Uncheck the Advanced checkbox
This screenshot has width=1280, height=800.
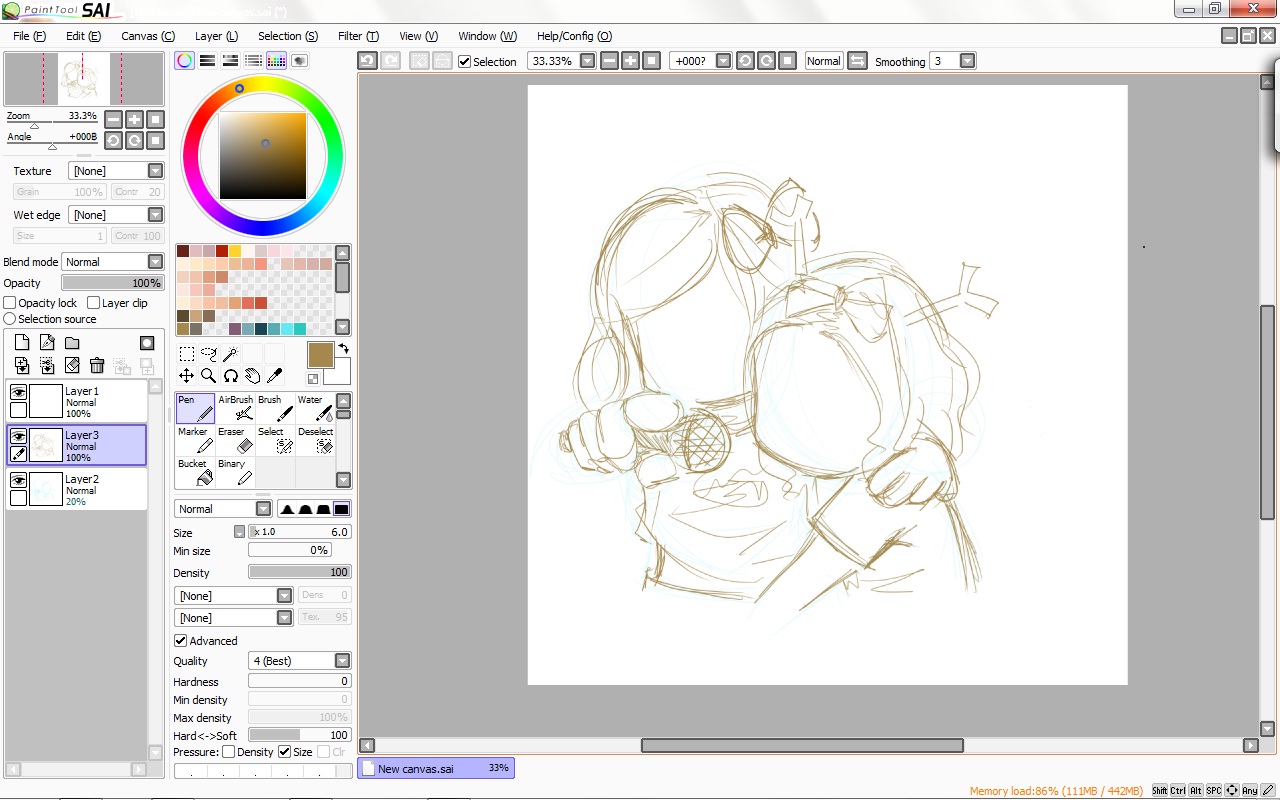click(180, 641)
